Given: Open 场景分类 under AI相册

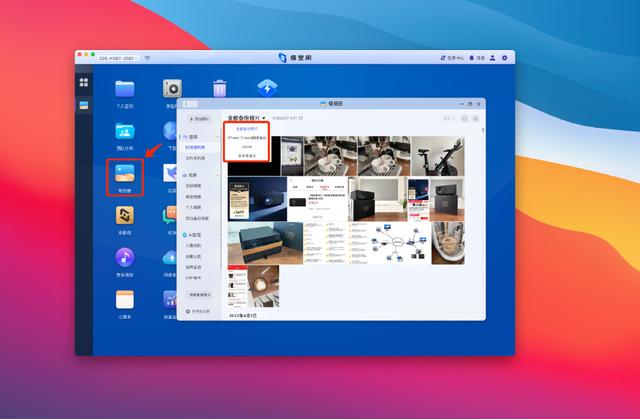Looking at the screenshot, I should coord(193,256).
